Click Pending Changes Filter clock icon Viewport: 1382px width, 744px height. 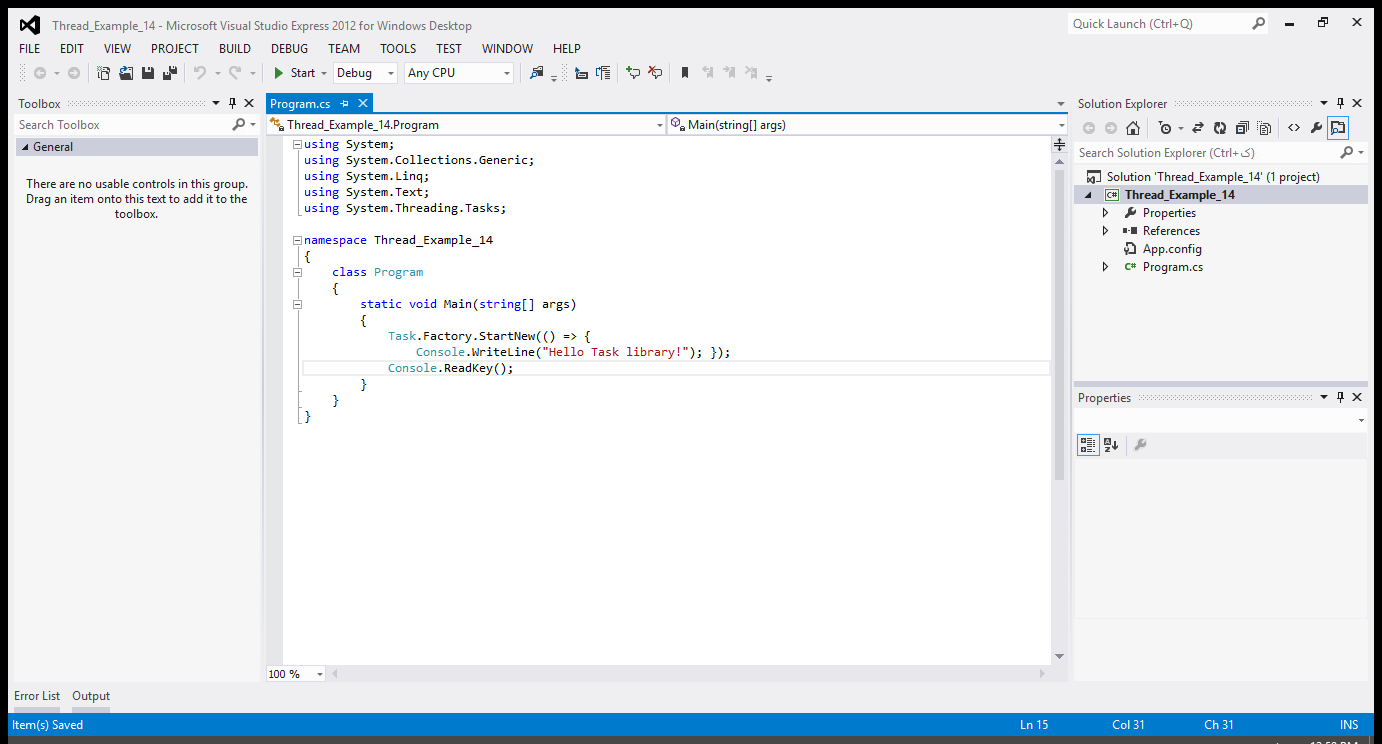tap(1165, 128)
